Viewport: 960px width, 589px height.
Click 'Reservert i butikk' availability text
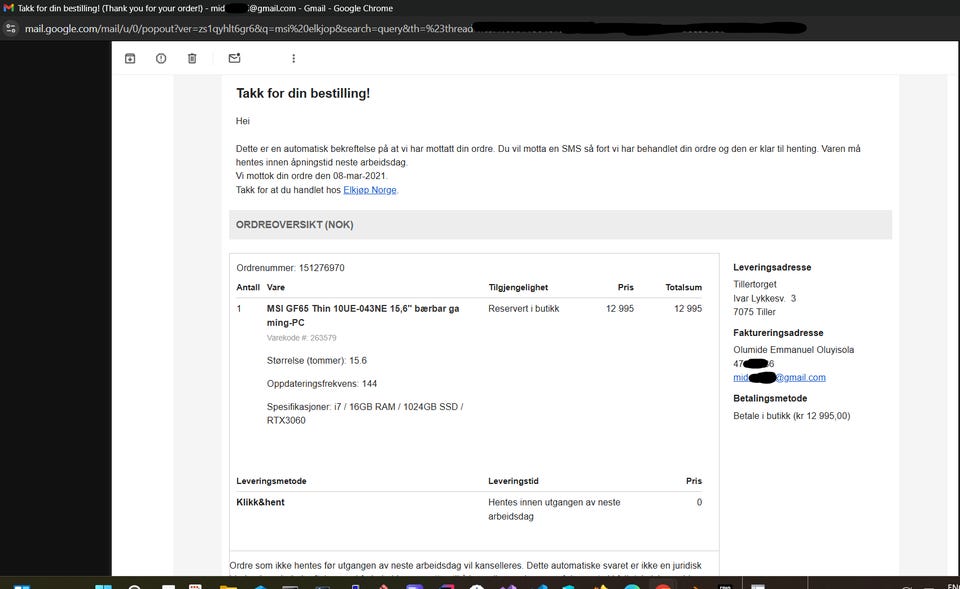click(x=523, y=309)
